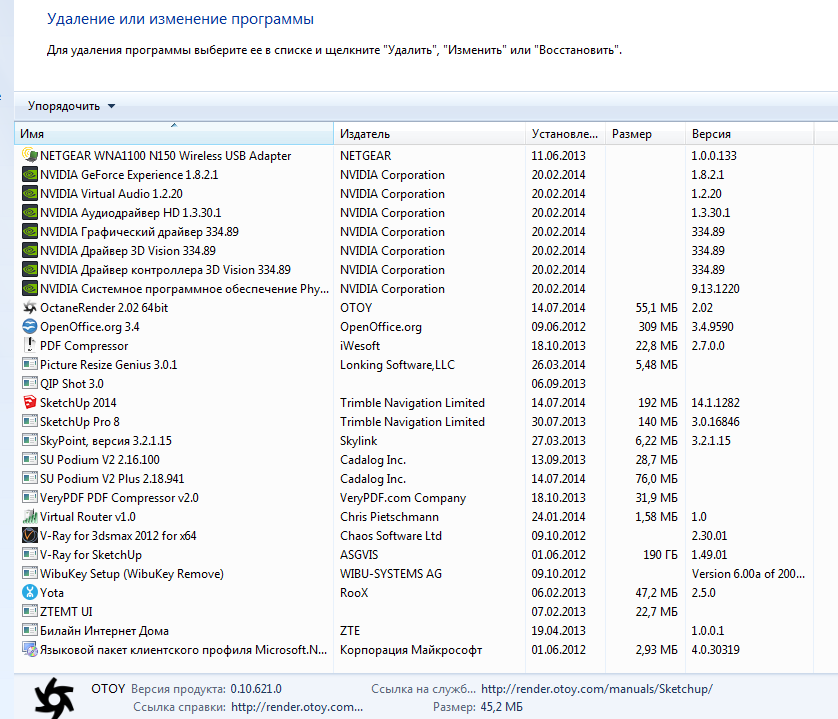The image size is (838, 719).
Task: Click the install date 24.01.2014
Action: [558, 517]
